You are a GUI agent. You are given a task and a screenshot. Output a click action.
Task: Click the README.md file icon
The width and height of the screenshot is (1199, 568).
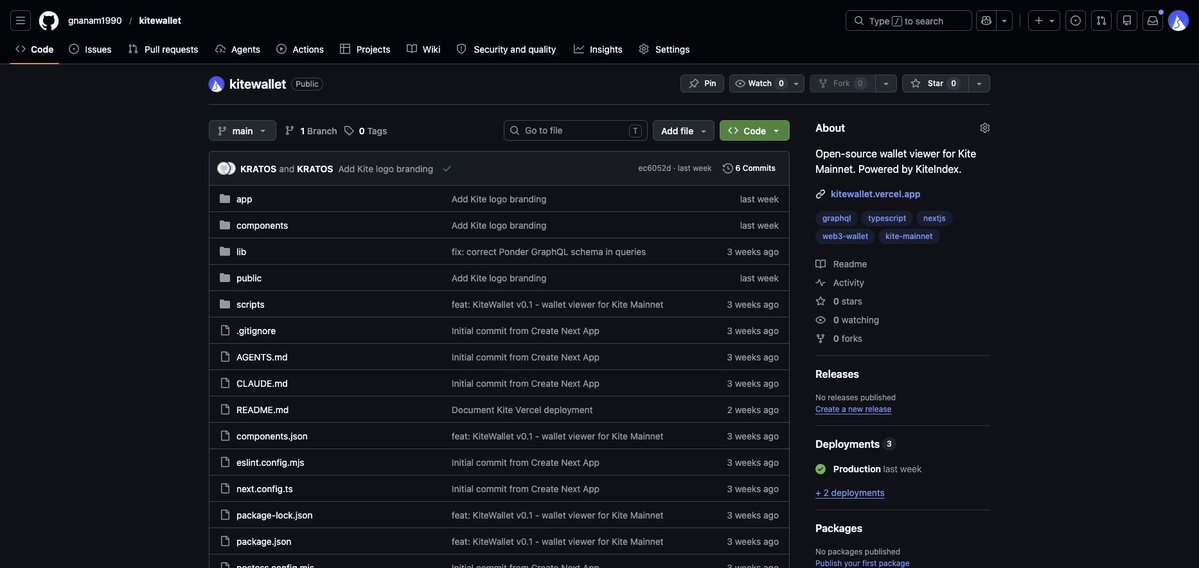(x=225, y=410)
